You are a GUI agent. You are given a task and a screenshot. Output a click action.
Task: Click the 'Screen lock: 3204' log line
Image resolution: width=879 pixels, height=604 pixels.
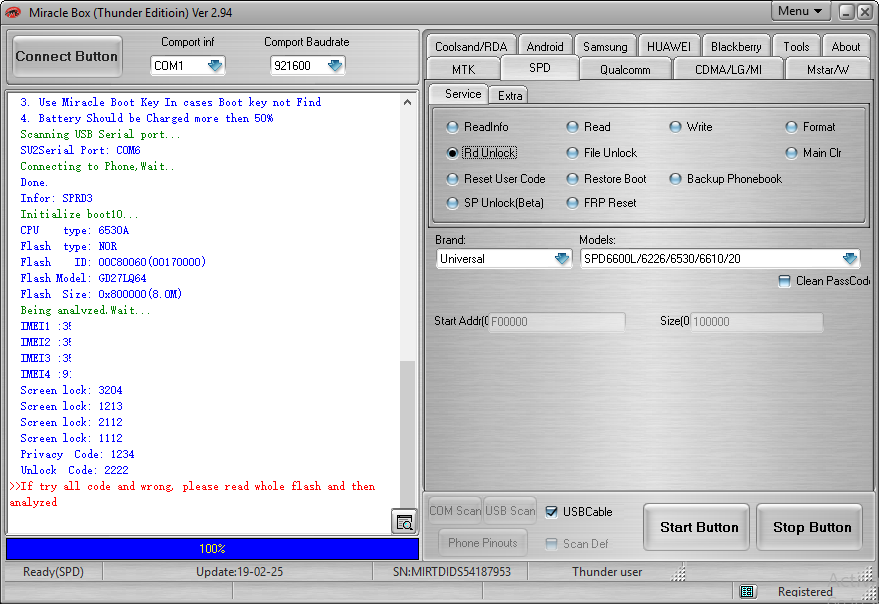(x=71, y=390)
